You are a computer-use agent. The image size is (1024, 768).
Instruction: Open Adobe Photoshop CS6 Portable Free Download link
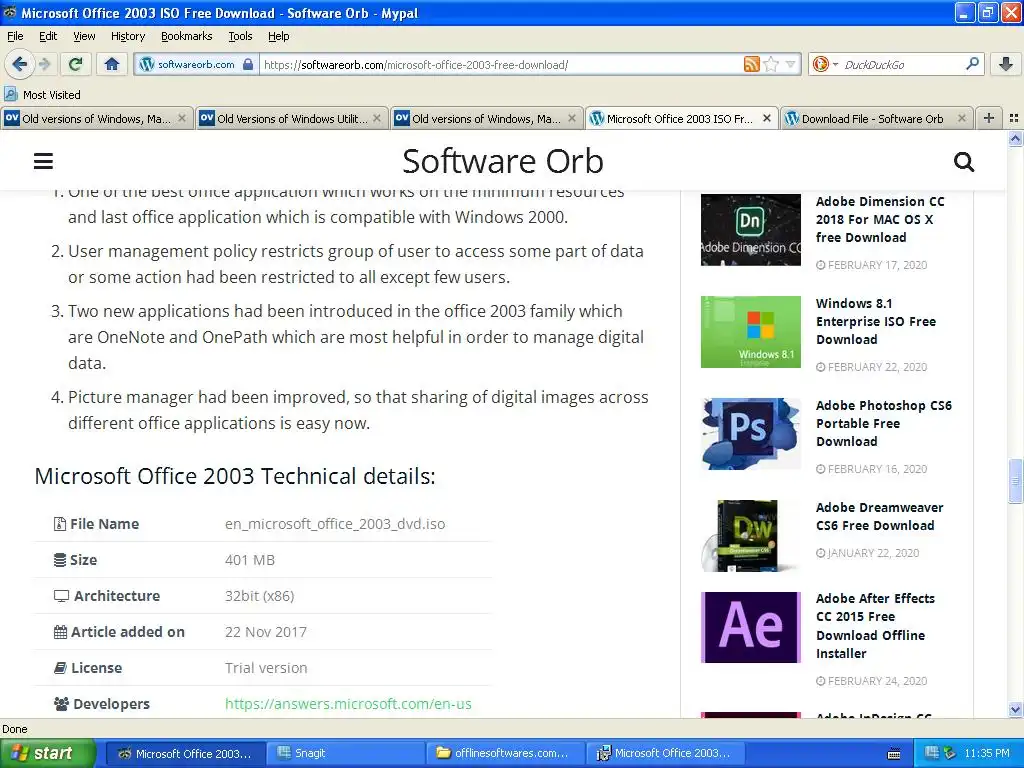coord(884,423)
